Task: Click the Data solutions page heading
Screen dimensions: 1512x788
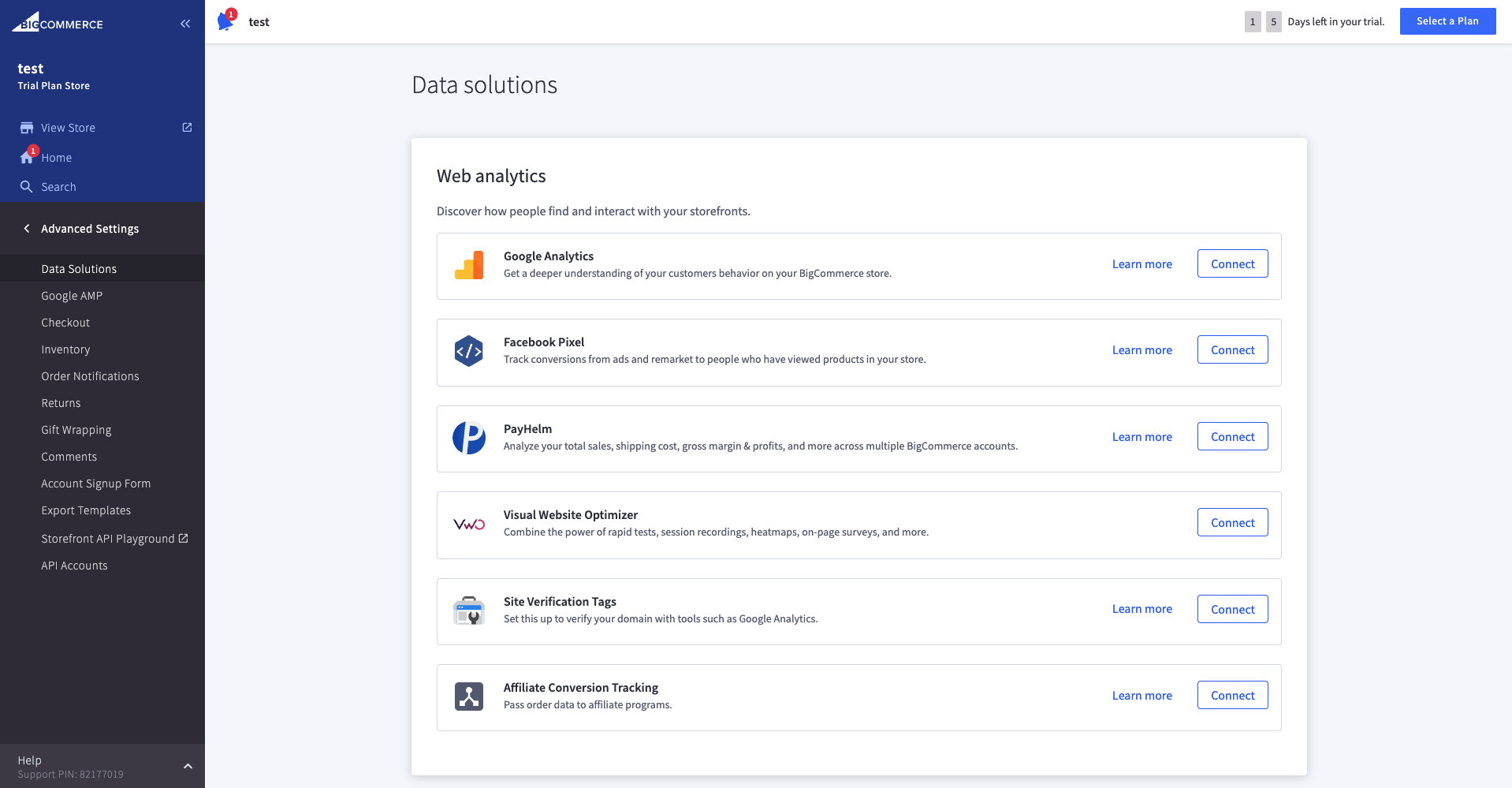Action: pos(484,84)
